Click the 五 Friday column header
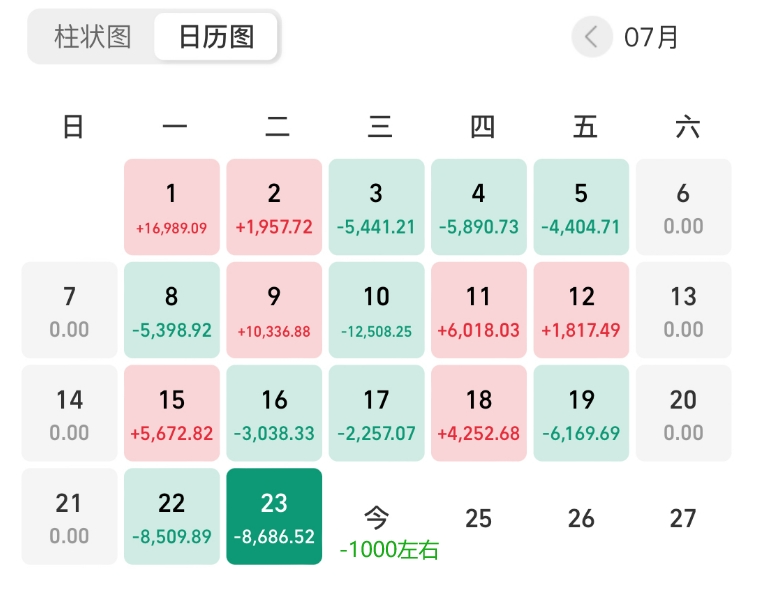758x595 pixels. click(585, 127)
